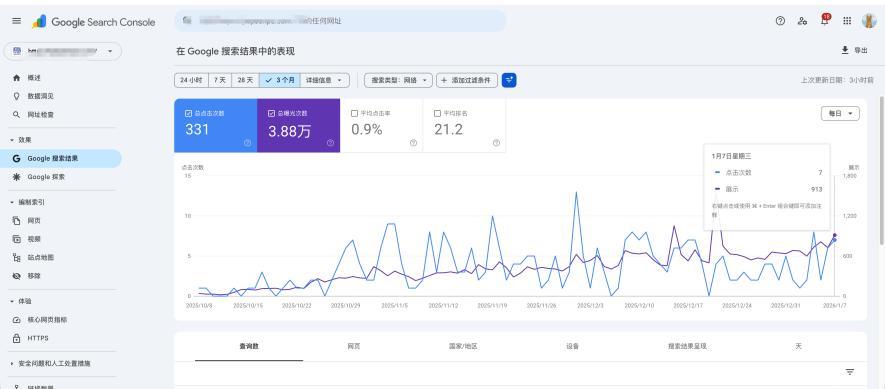The height and width of the screenshot is (389, 885).
Task: Click help icon on 总点击次数 card
Action: (x=247, y=143)
